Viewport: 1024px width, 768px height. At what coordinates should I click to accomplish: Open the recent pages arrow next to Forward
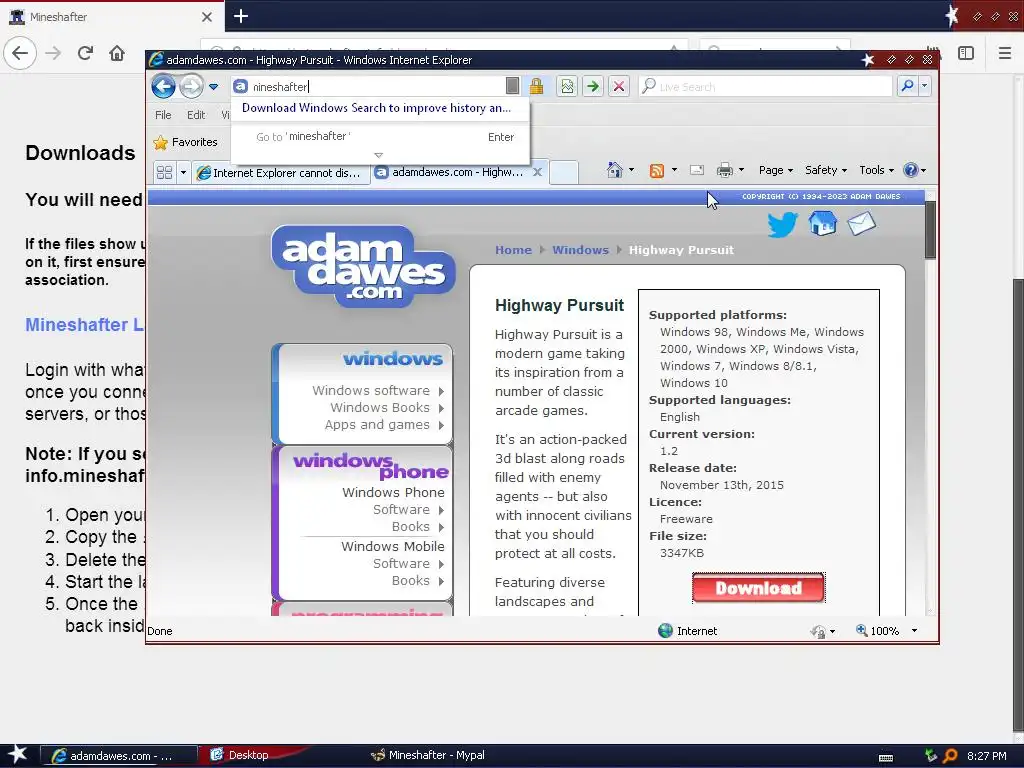[213, 87]
